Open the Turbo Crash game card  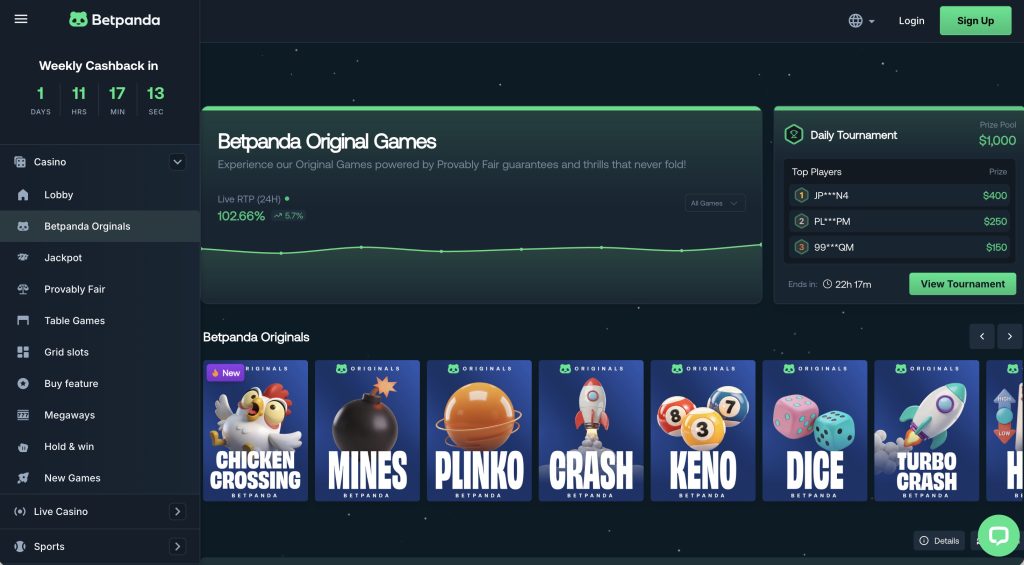click(927, 430)
